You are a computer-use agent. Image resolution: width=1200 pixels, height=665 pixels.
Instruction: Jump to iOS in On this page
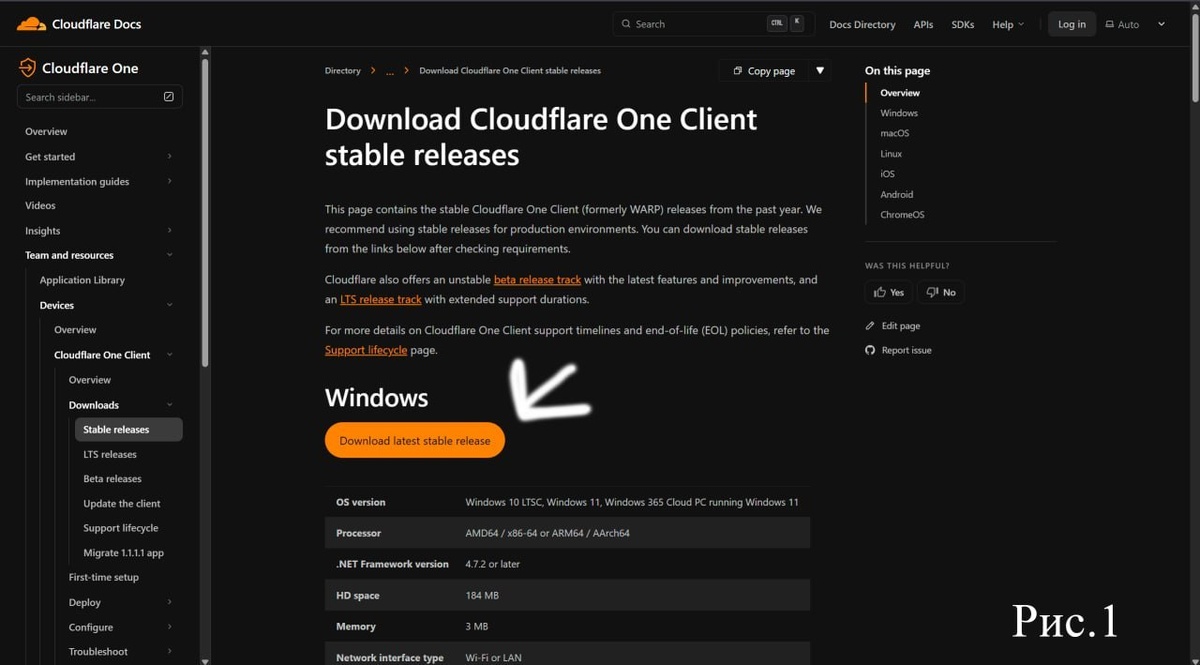point(887,174)
